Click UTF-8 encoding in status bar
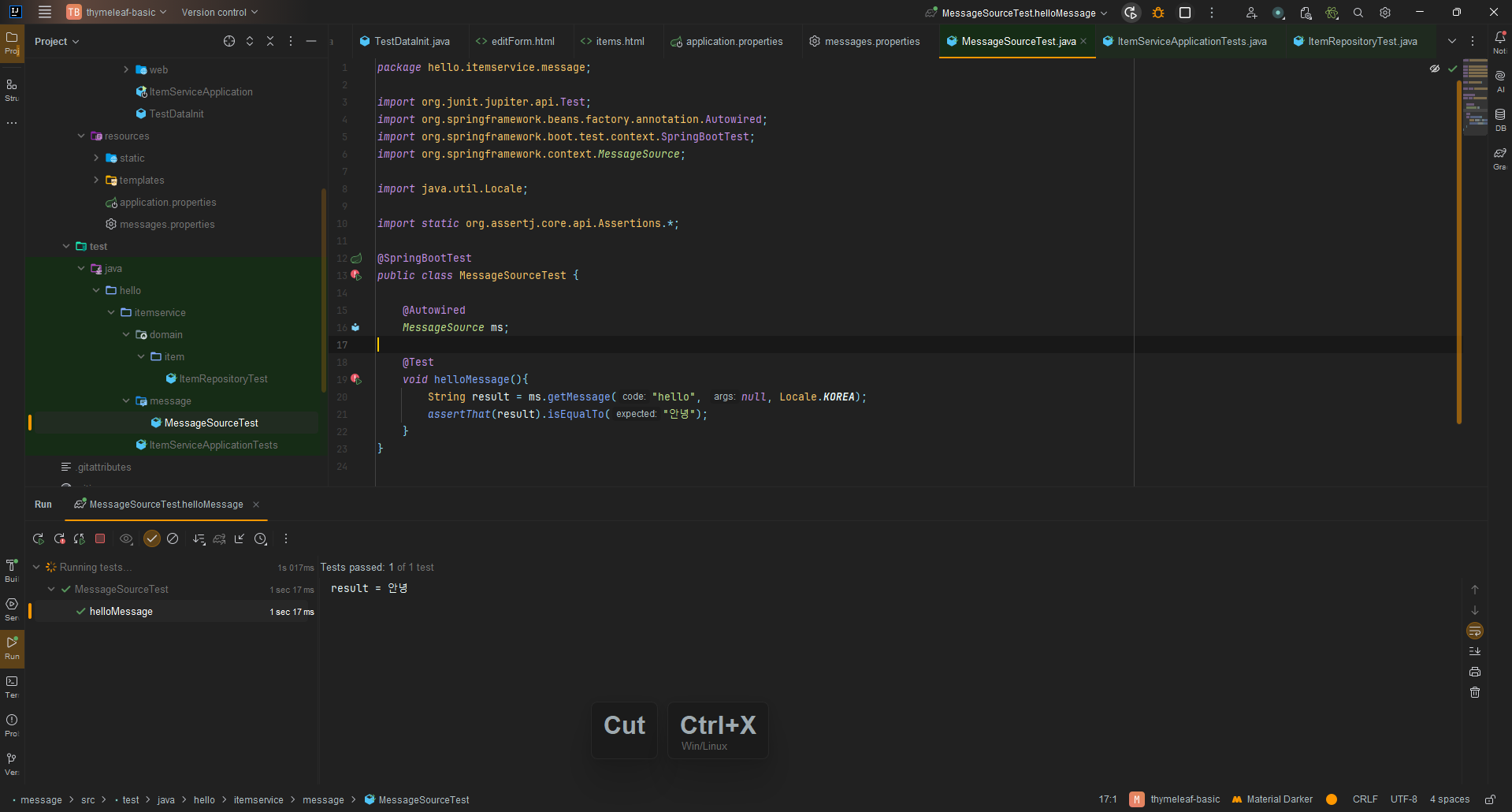Viewport: 1512px width, 812px height. coord(1403,799)
